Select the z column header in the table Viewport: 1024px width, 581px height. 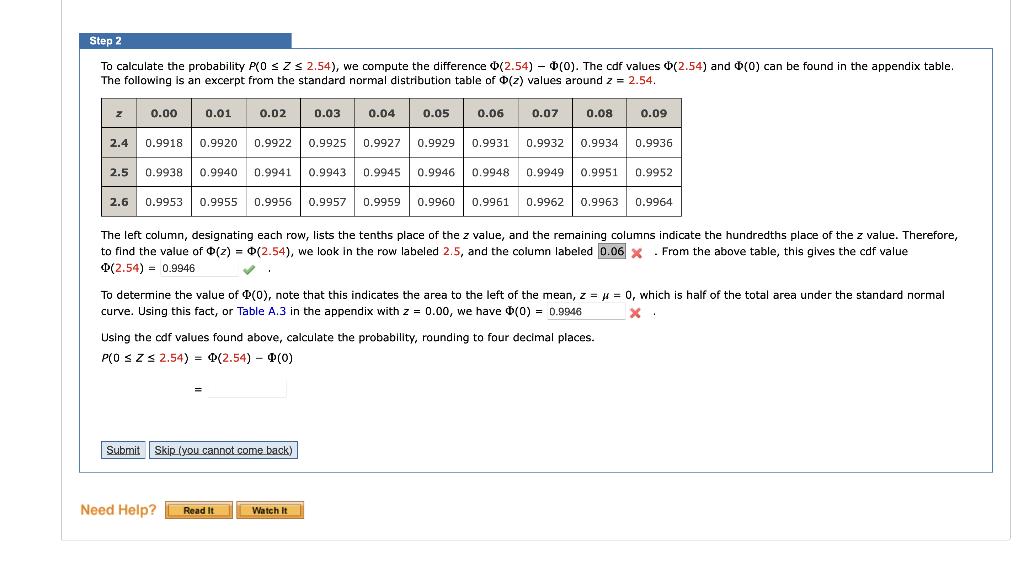click(118, 113)
